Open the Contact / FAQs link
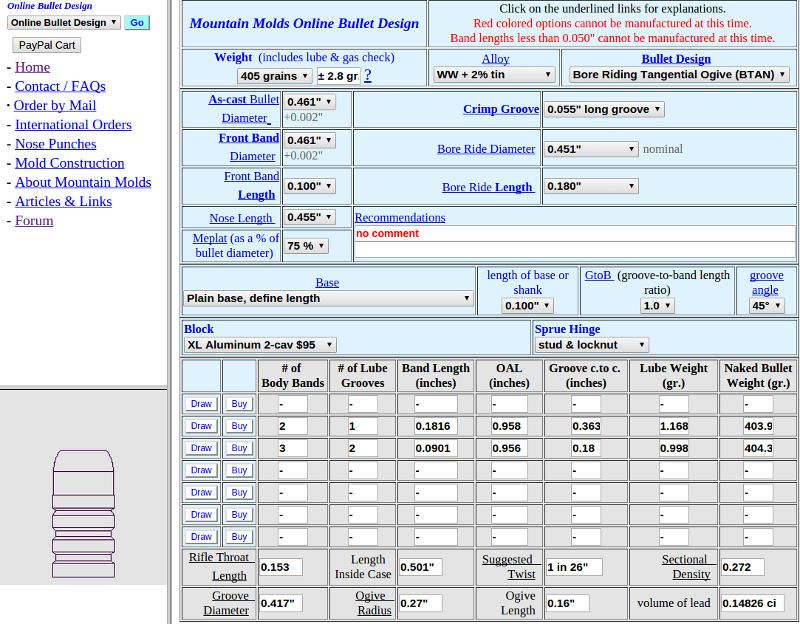Screen dimensions: 800x624 pyautogui.click(x=60, y=86)
